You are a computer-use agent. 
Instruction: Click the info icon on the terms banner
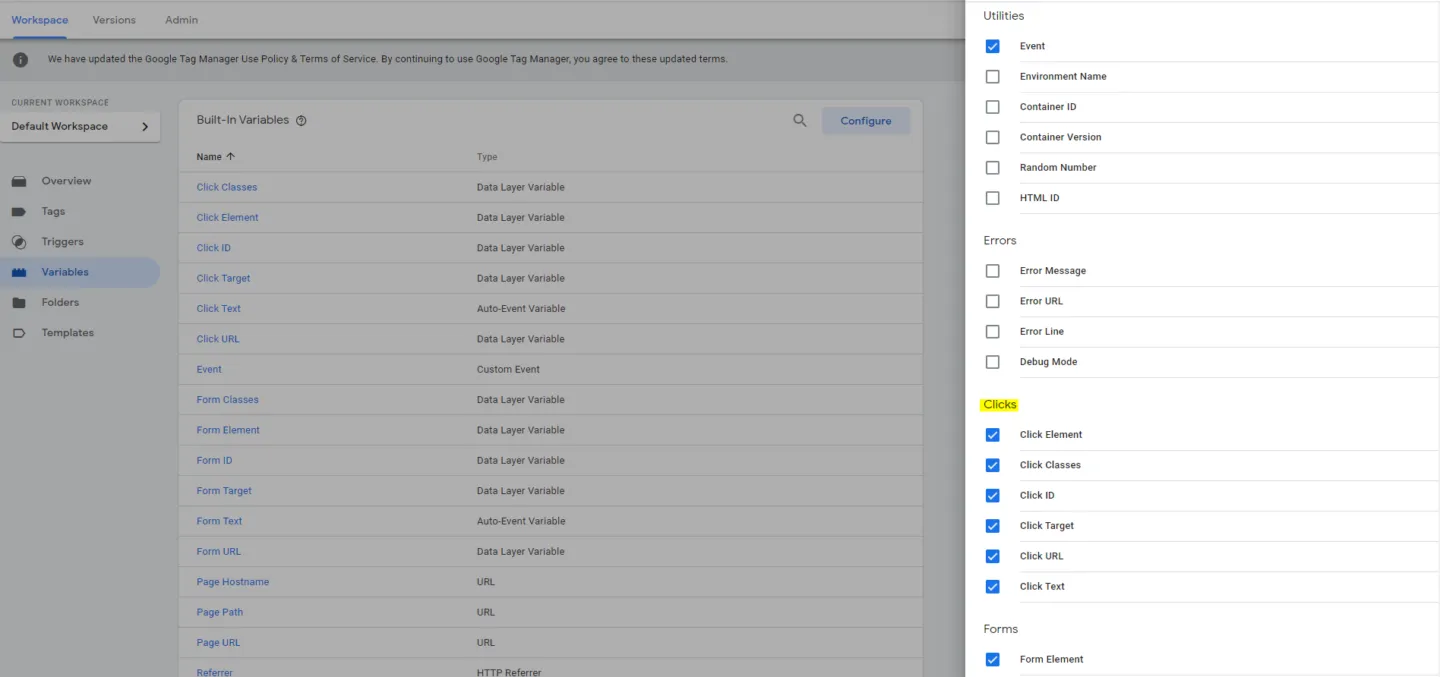21,58
